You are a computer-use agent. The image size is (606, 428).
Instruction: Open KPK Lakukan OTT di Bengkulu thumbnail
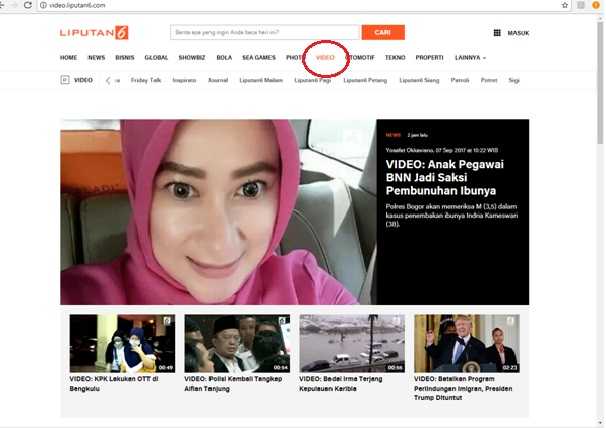click(x=122, y=343)
